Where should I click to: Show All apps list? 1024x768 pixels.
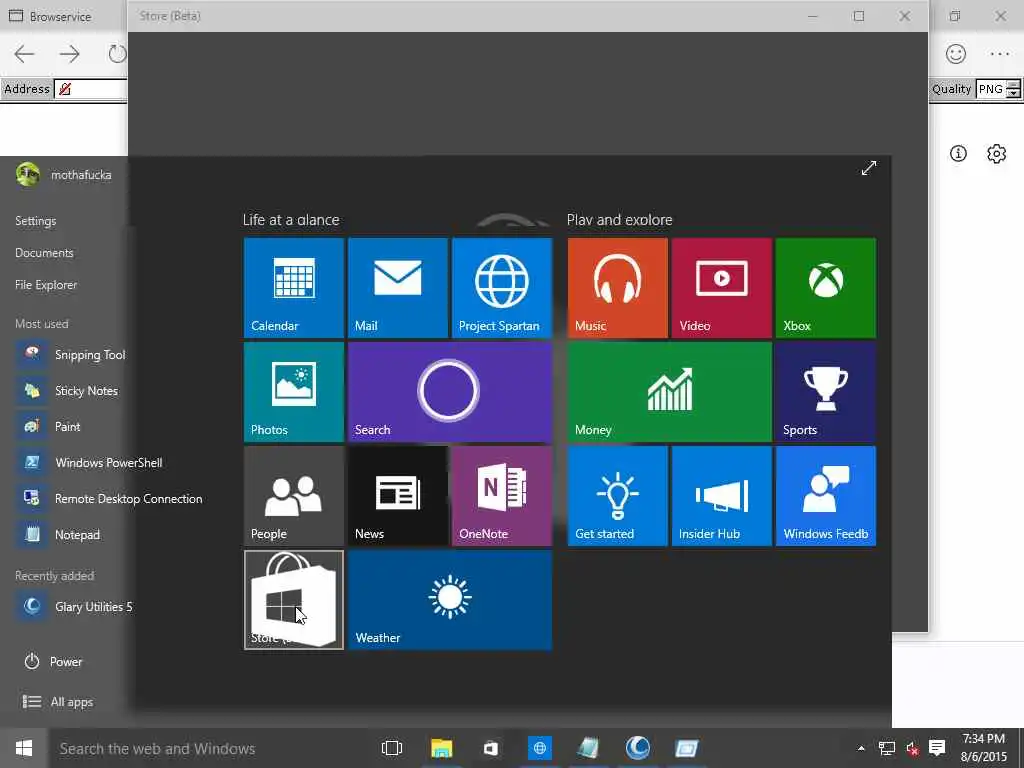pos(57,702)
